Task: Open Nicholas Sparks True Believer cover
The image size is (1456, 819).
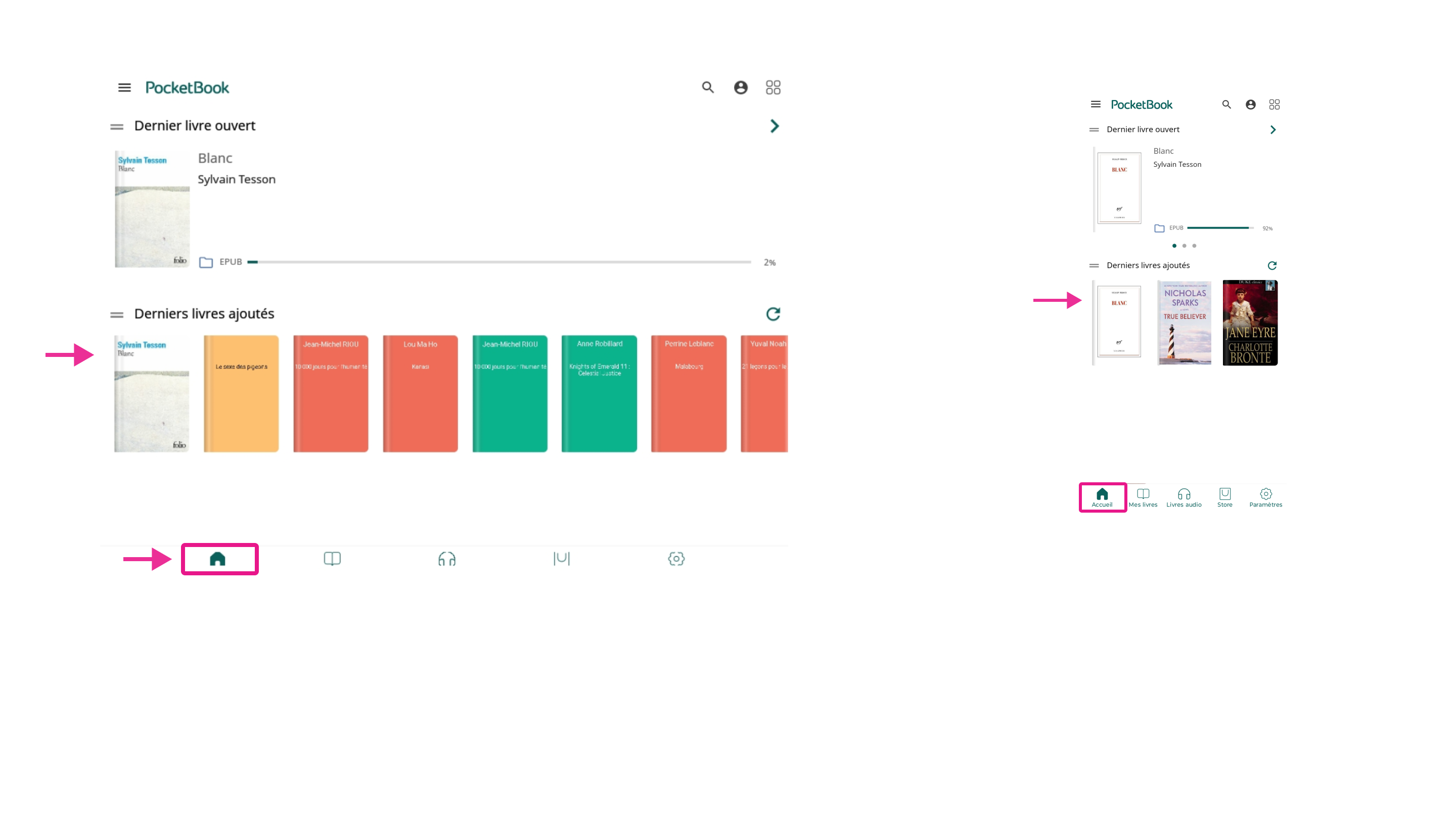Action: (1185, 323)
